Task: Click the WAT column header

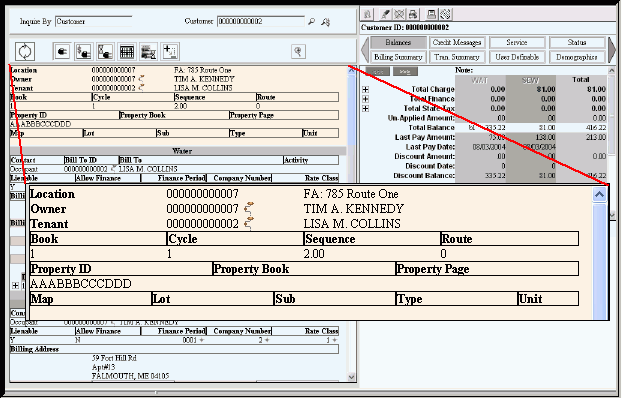Action: [479, 80]
